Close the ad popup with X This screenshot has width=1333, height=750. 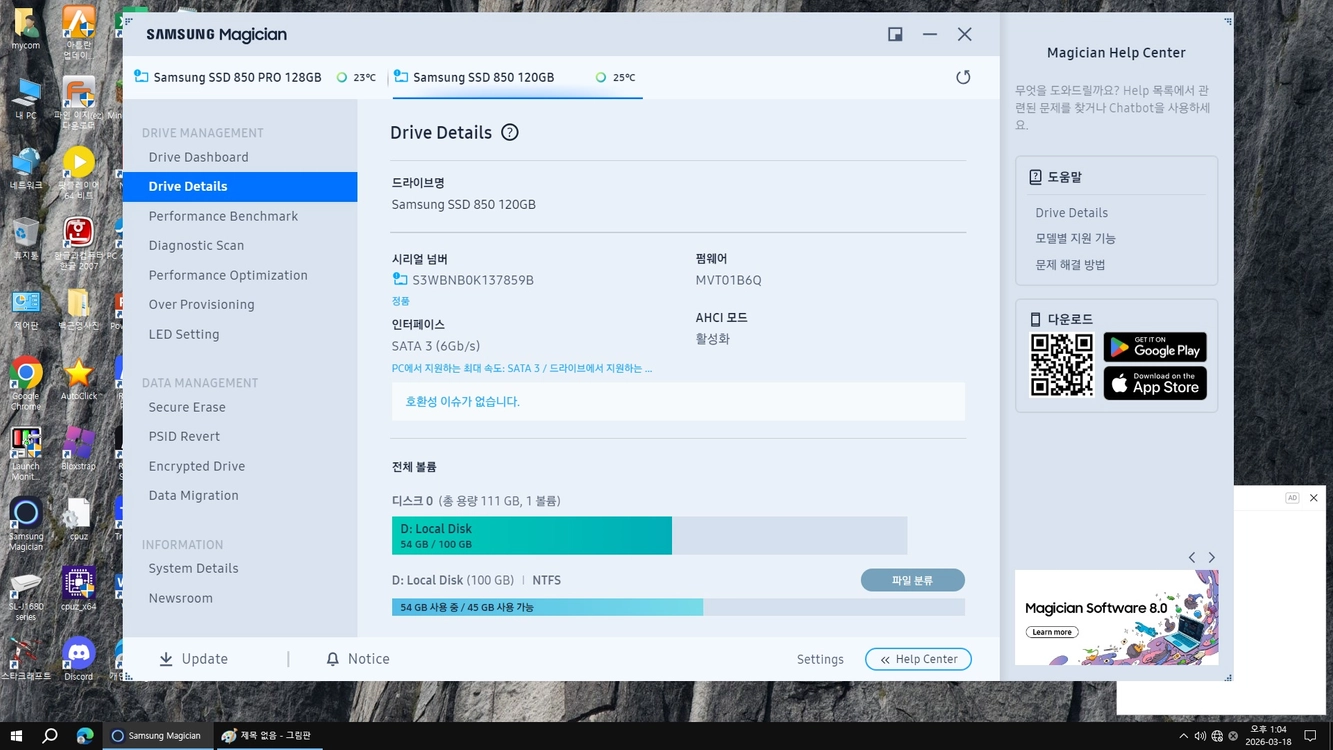[1314, 498]
